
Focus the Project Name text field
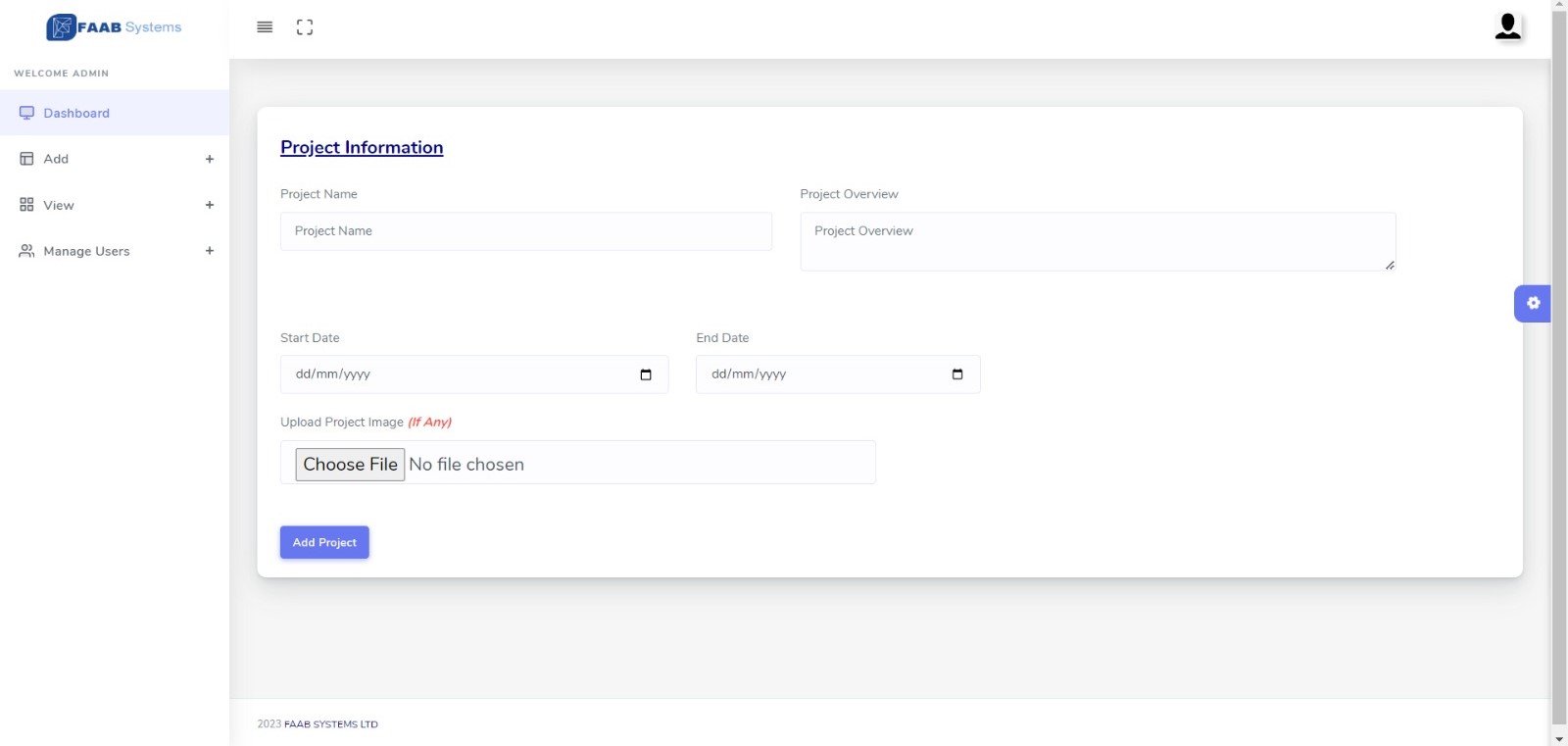point(525,231)
